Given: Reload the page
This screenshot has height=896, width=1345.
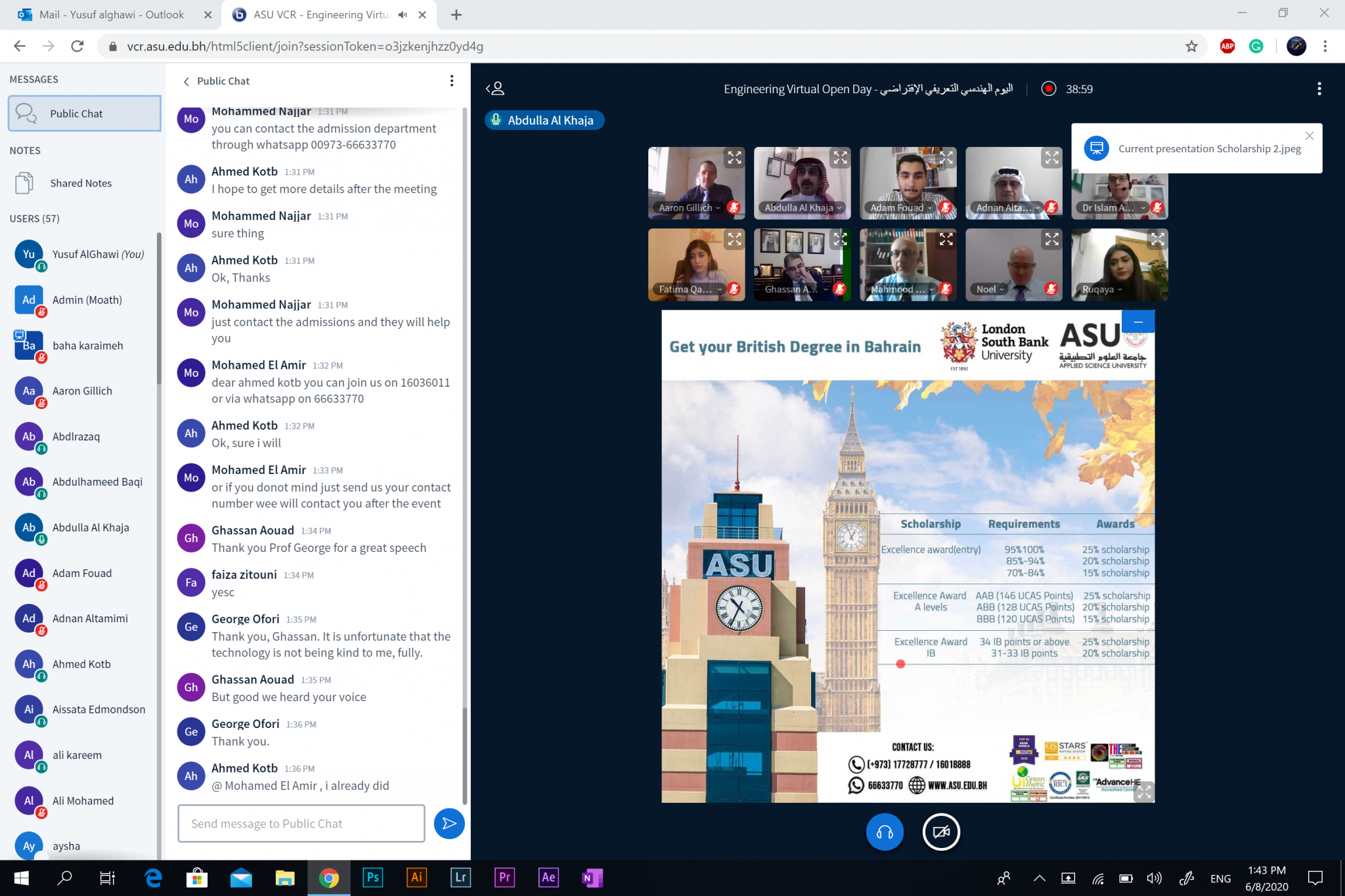Looking at the screenshot, I should click(77, 46).
